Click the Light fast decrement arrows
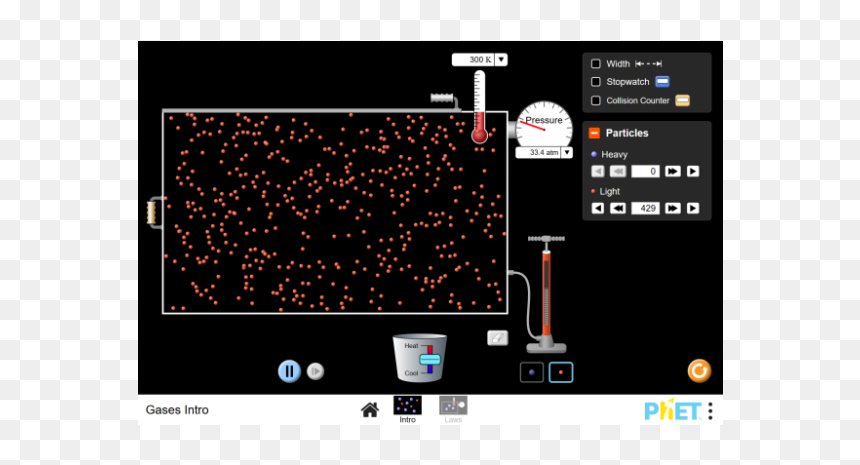This screenshot has height=465, width=860. coord(618,208)
